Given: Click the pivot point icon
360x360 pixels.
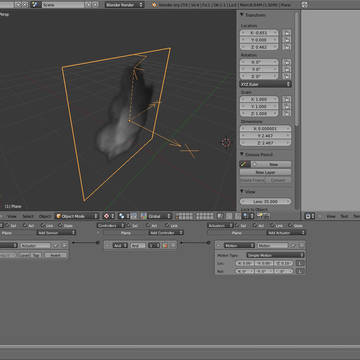Looking at the screenshot, I should pyautogui.click(x=124, y=216).
